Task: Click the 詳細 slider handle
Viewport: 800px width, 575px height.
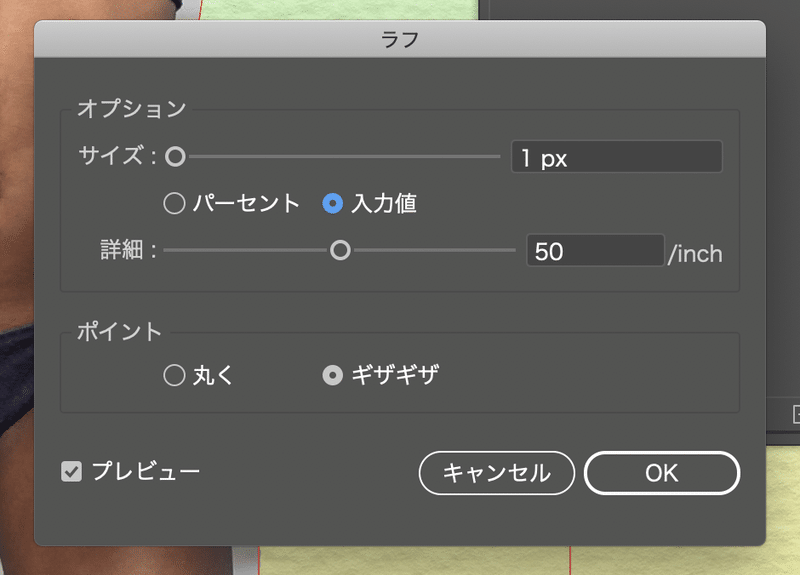Action: pyautogui.click(x=340, y=251)
